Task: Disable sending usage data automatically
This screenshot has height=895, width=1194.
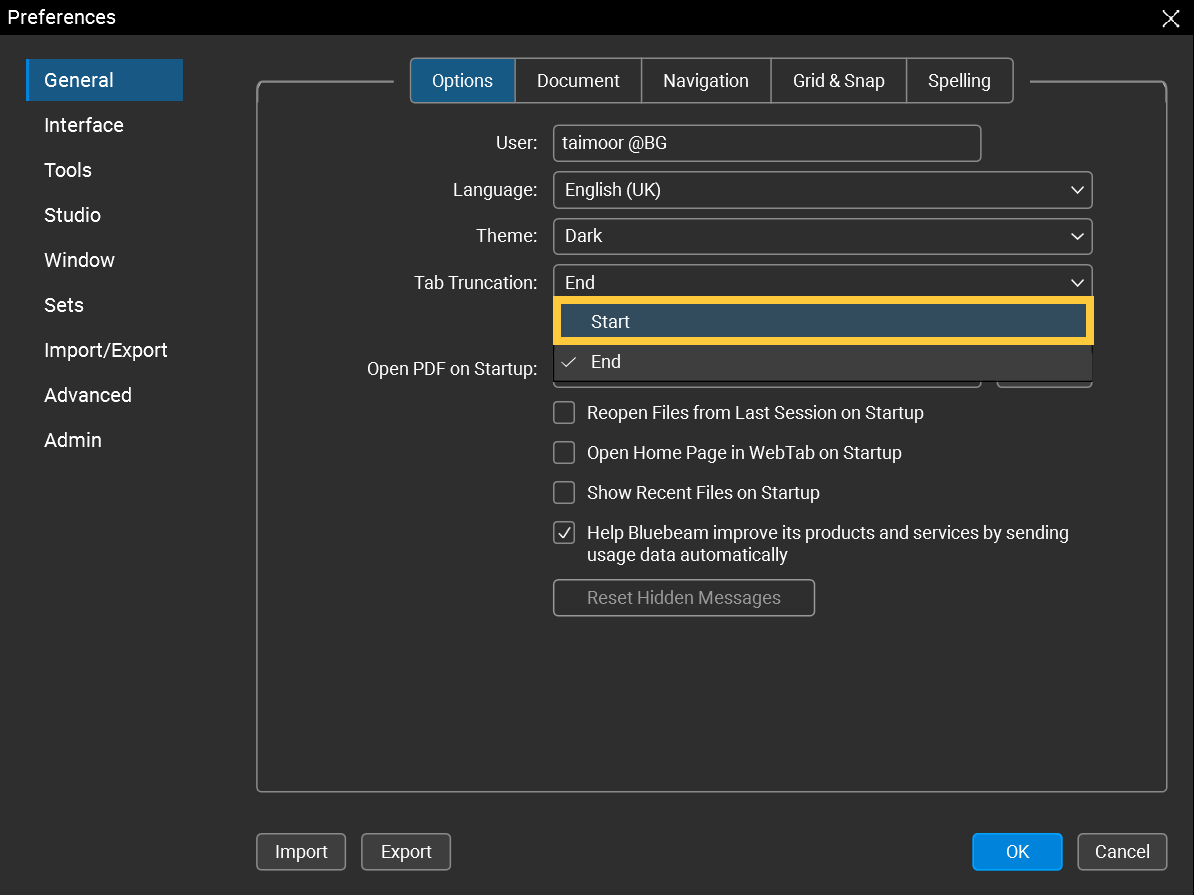Action: (x=563, y=532)
